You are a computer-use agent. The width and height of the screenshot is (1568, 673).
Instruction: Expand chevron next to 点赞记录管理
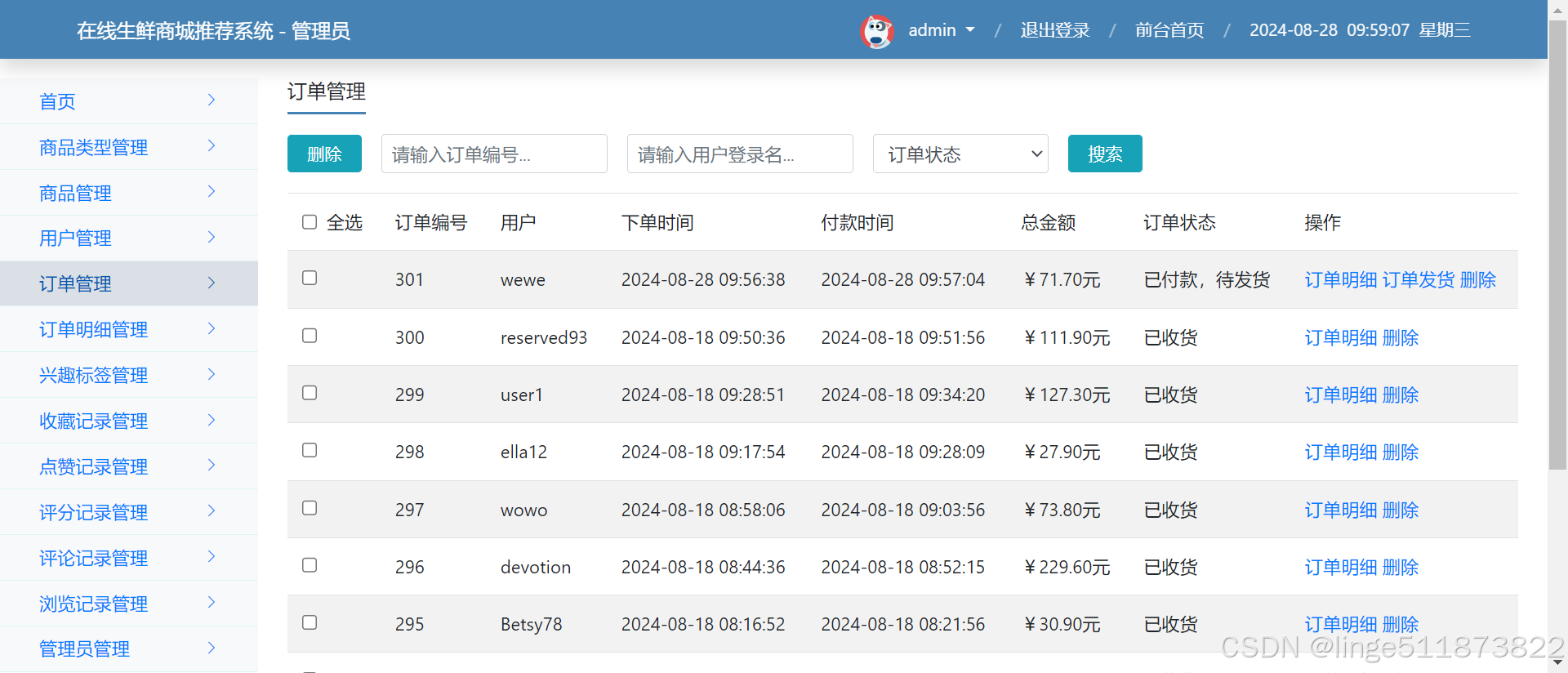click(x=212, y=466)
